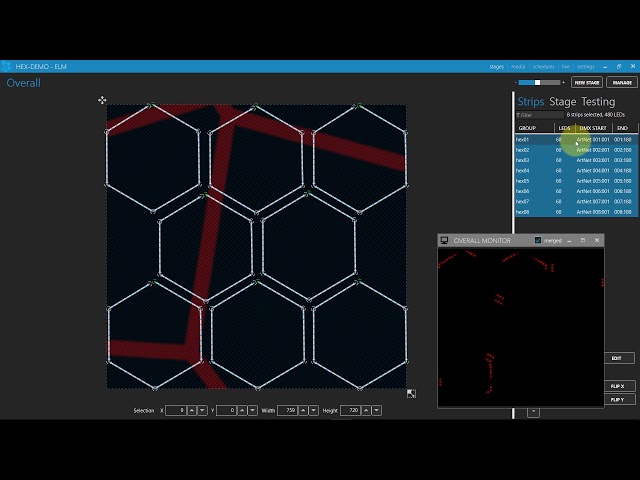Click the move handle icon above the stage
The width and height of the screenshot is (640, 480).
102,100
